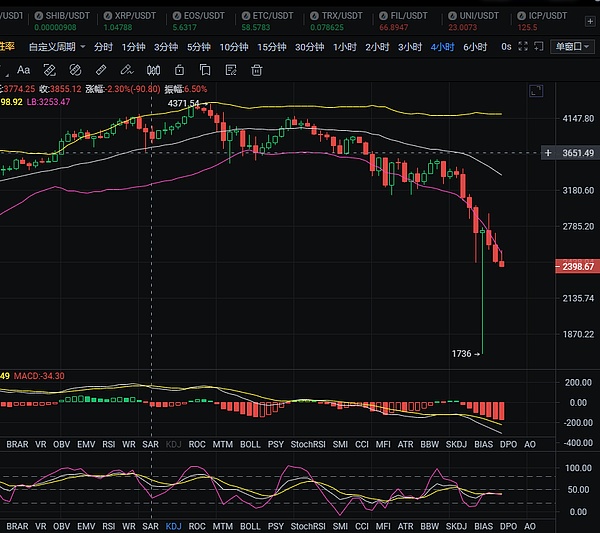Click the trash icon to delete drawings
The image size is (600, 533).
click(x=257, y=70)
